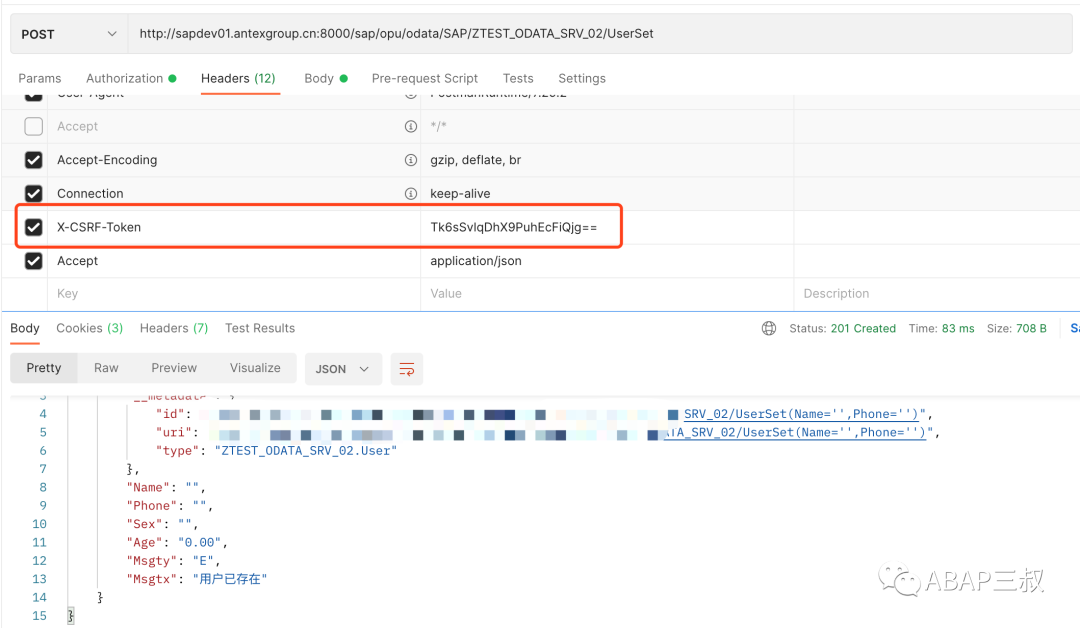This screenshot has height=628, width=1080.
Task: Click the Connection key name
Action: [x=90, y=193]
